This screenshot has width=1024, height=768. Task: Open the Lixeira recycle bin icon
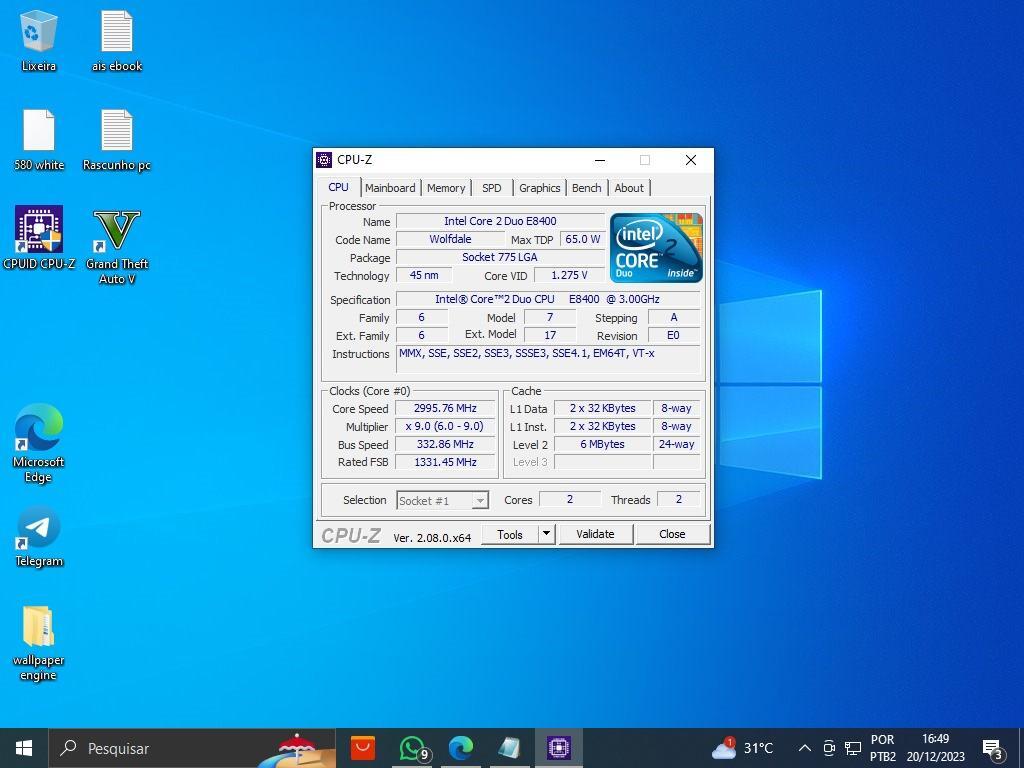[39, 40]
